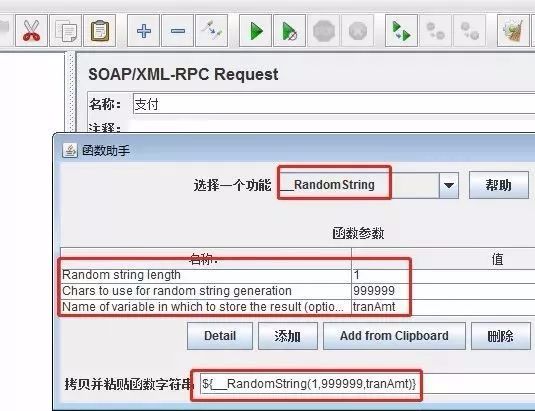Click the 名称 field containing 支付
This screenshot has height=411, width=535.
click(x=334, y=104)
